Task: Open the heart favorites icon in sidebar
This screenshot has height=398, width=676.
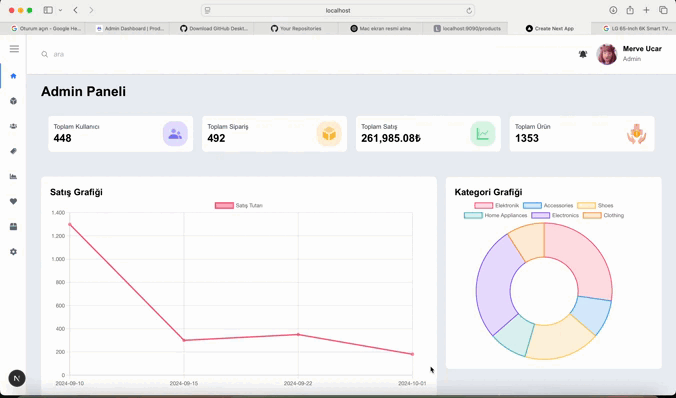Action: (13, 201)
